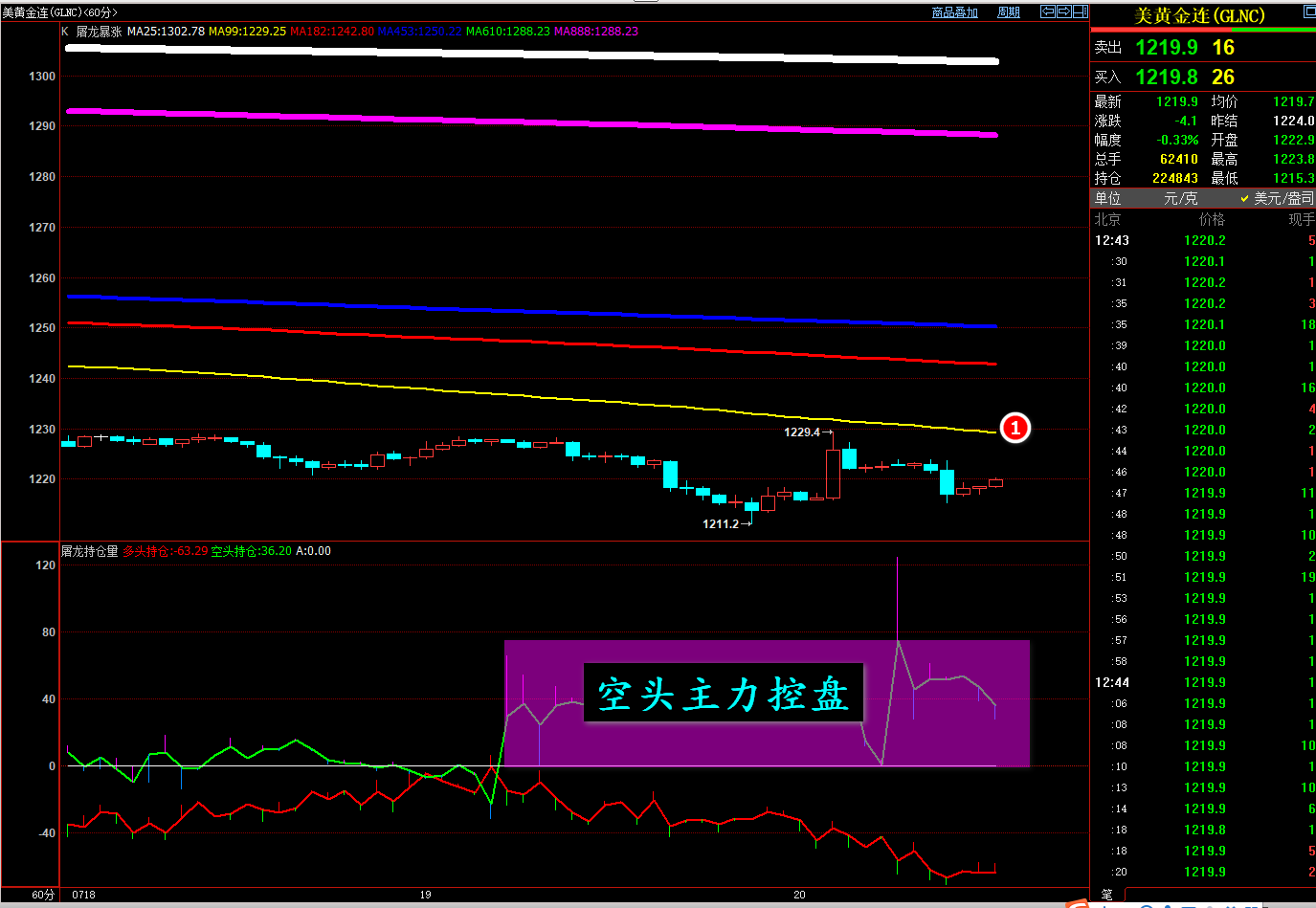Select the 屠龙暴涨 indicator name

click(x=99, y=32)
